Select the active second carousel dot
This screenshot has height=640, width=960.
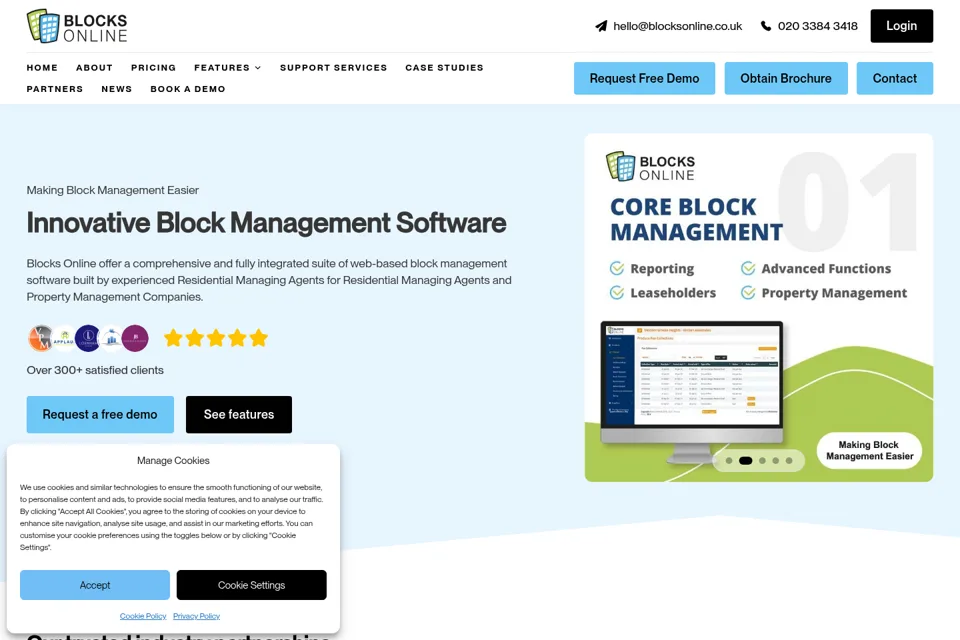[x=746, y=461]
